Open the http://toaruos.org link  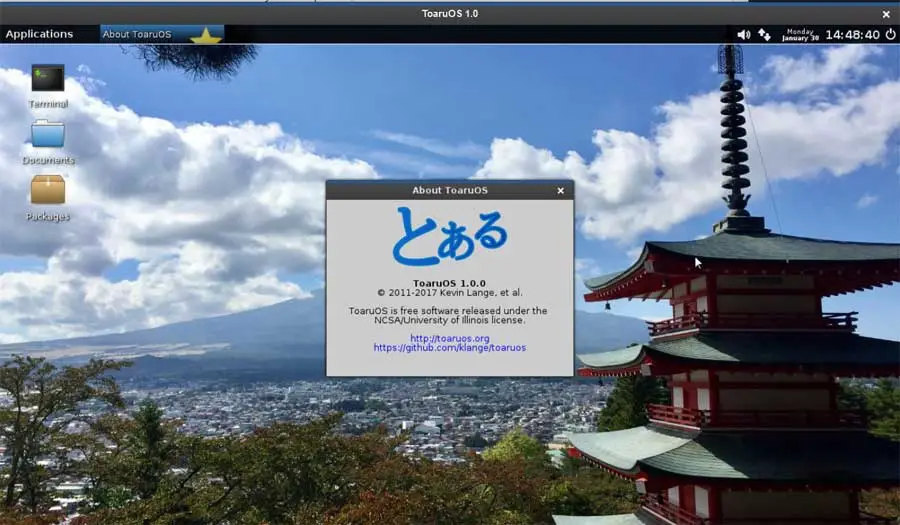[449, 339]
